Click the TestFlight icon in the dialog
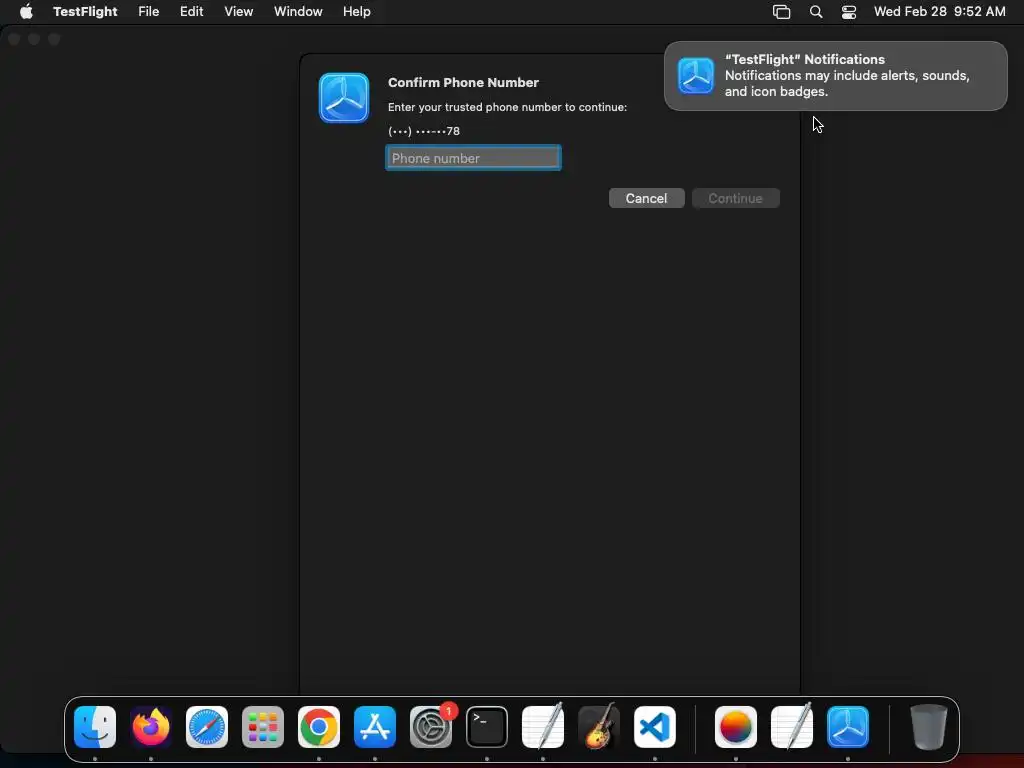 click(x=344, y=98)
